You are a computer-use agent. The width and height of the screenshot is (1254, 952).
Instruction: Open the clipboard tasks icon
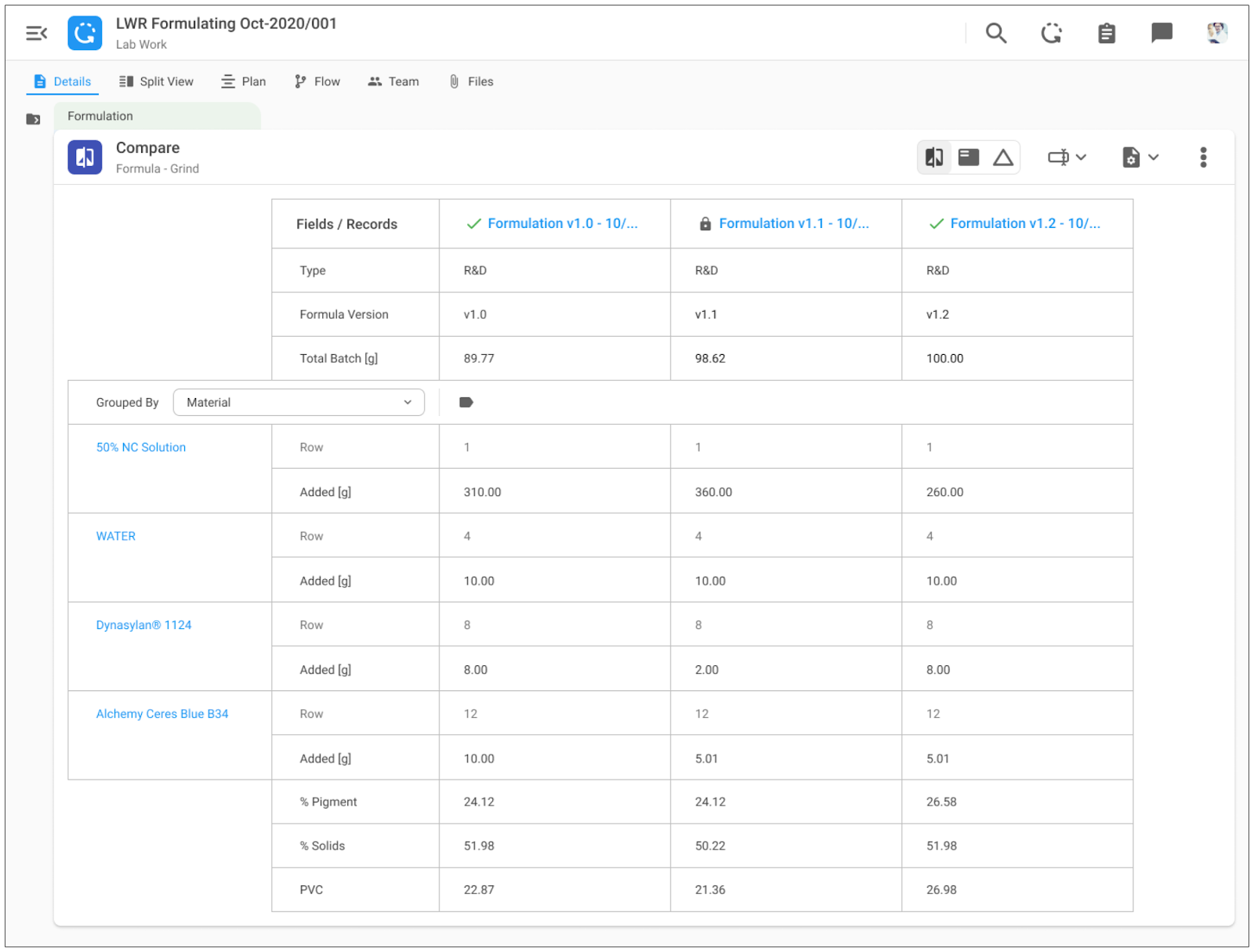[x=1106, y=33]
